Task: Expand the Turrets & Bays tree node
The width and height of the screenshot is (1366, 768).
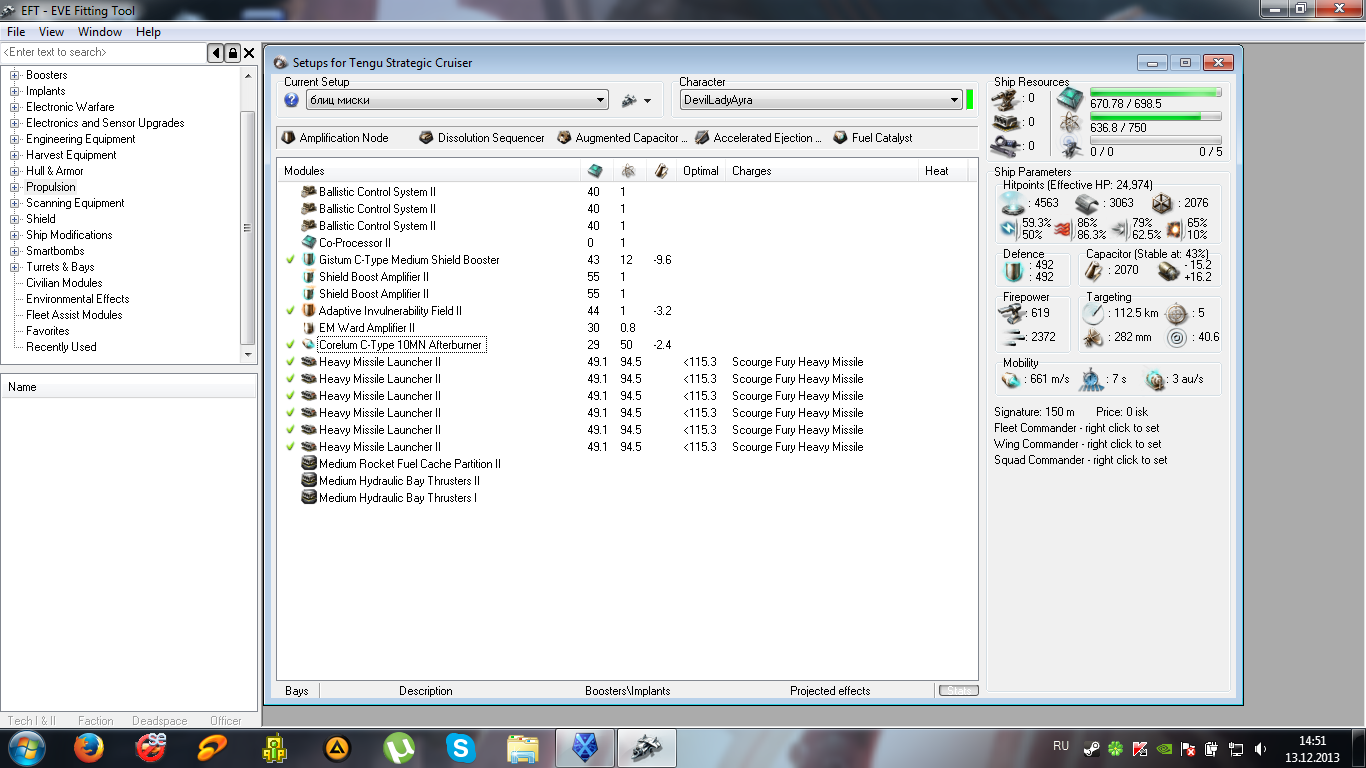Action: pyautogui.click(x=15, y=267)
